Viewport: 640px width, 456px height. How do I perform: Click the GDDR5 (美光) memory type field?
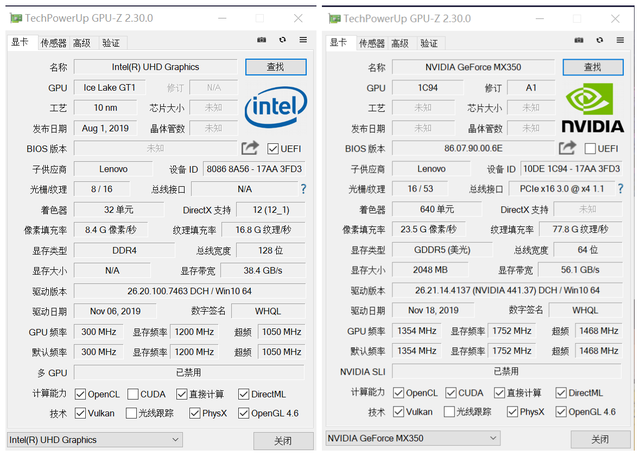tap(442, 249)
